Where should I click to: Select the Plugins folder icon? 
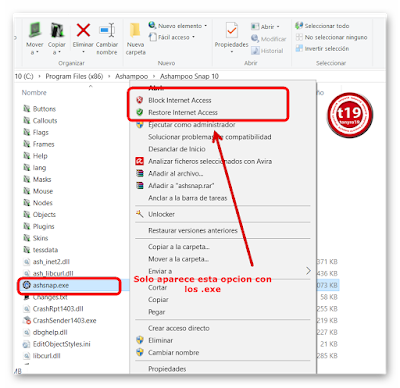coord(27,226)
